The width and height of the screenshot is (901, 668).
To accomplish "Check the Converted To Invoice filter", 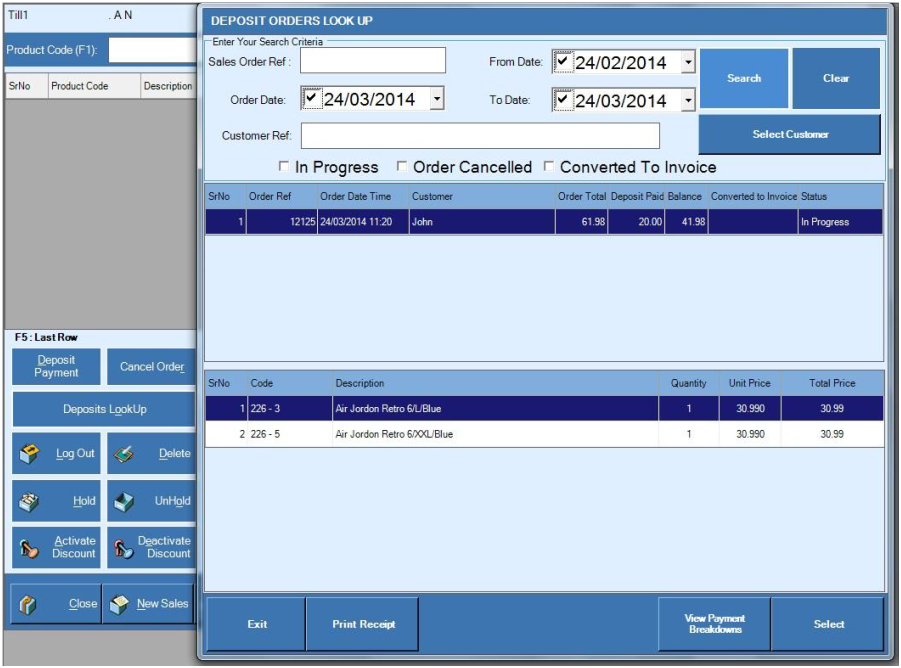I will (549, 167).
